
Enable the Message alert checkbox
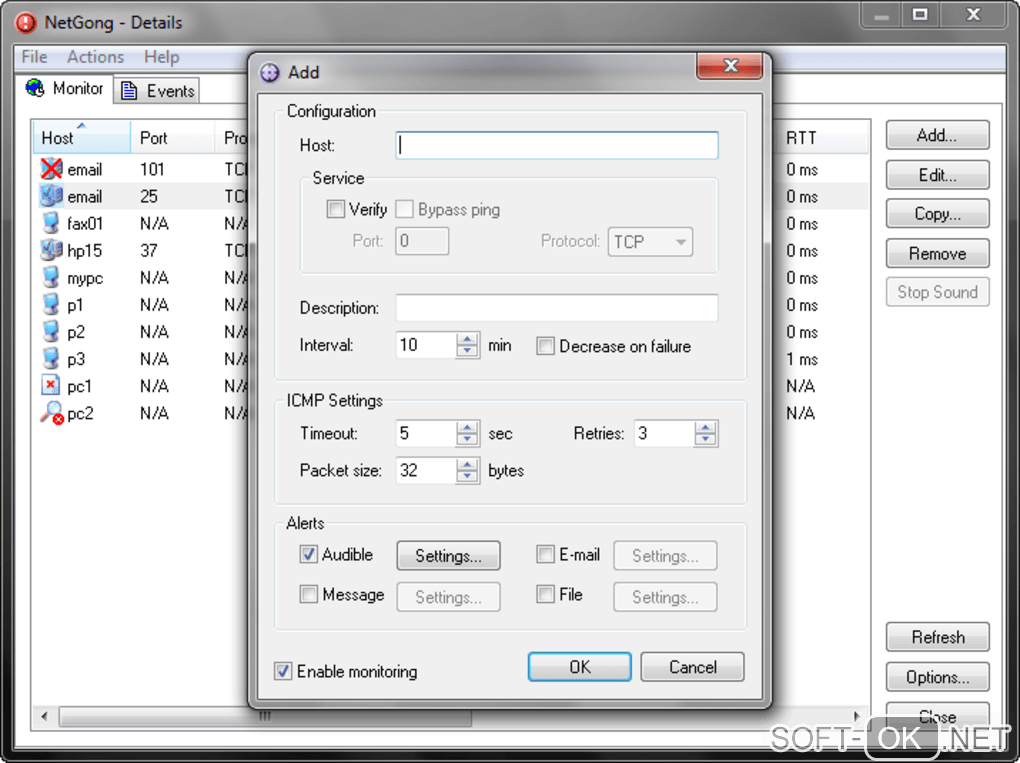308,594
